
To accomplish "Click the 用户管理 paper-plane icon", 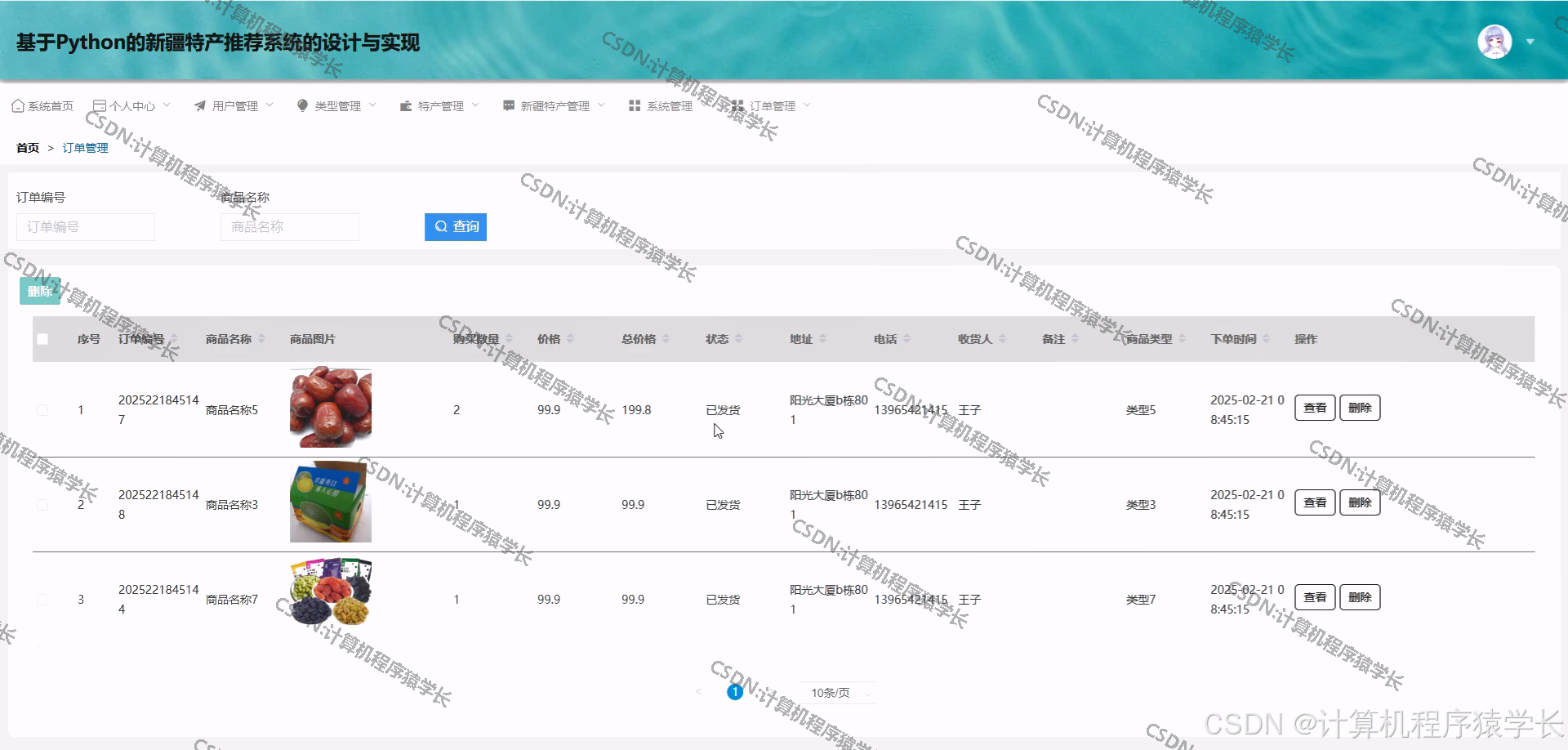I will coord(200,106).
